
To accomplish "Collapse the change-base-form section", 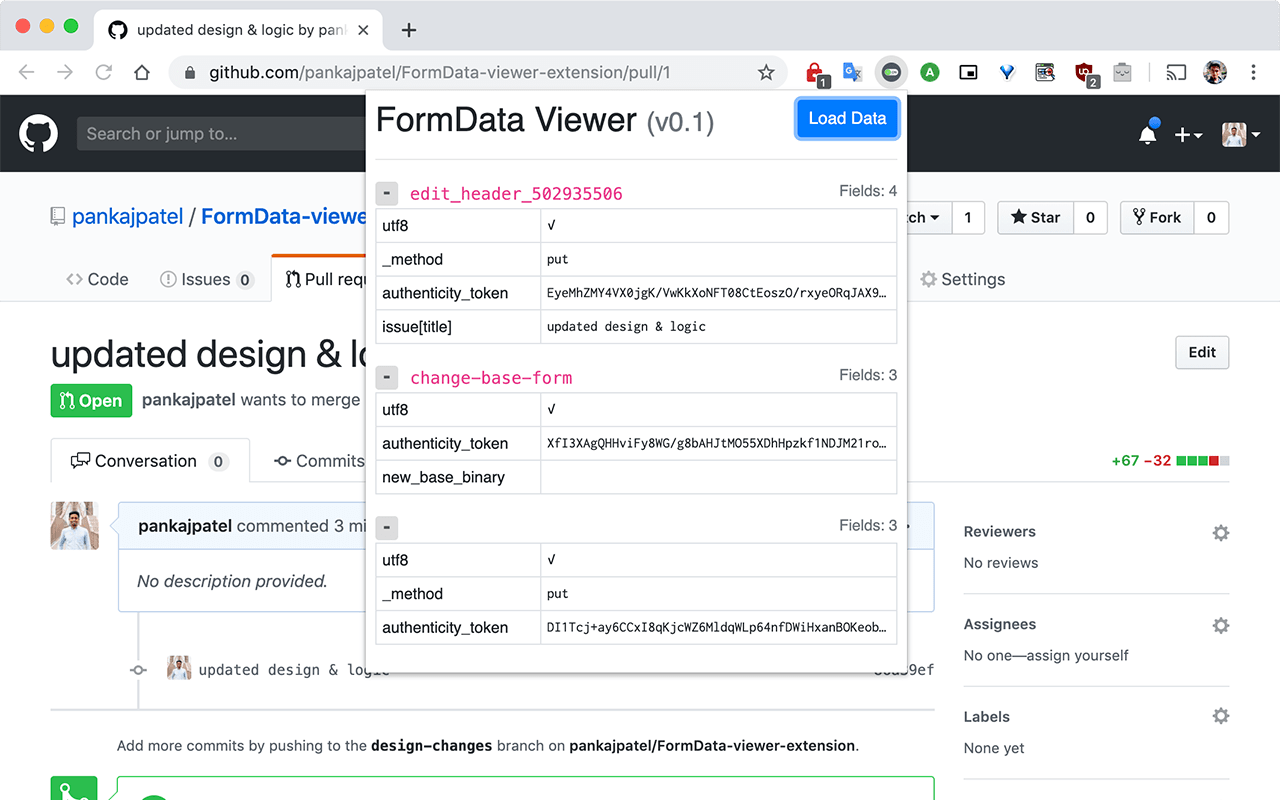I will coord(387,378).
